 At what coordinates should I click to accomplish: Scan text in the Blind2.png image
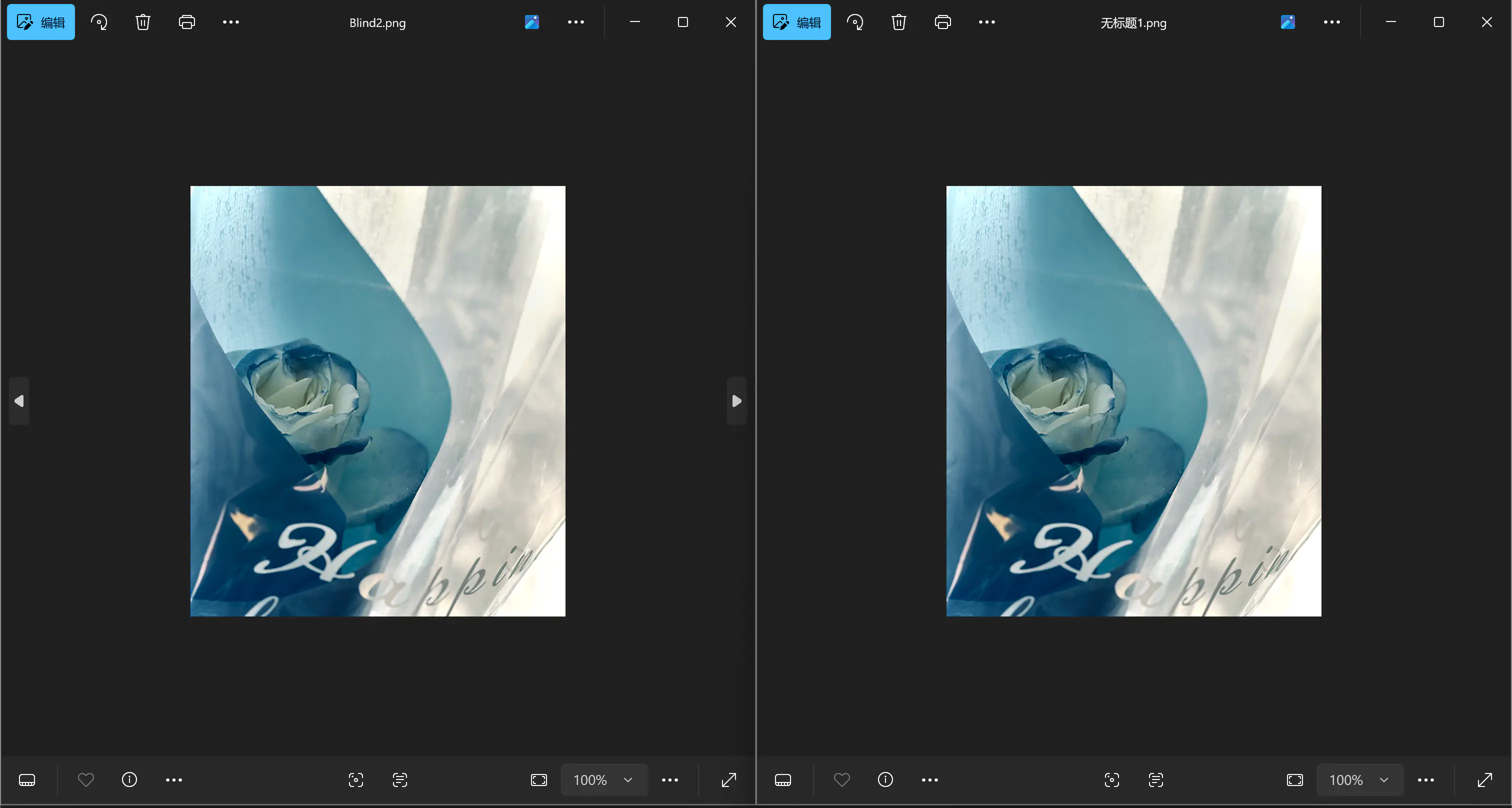coord(399,780)
